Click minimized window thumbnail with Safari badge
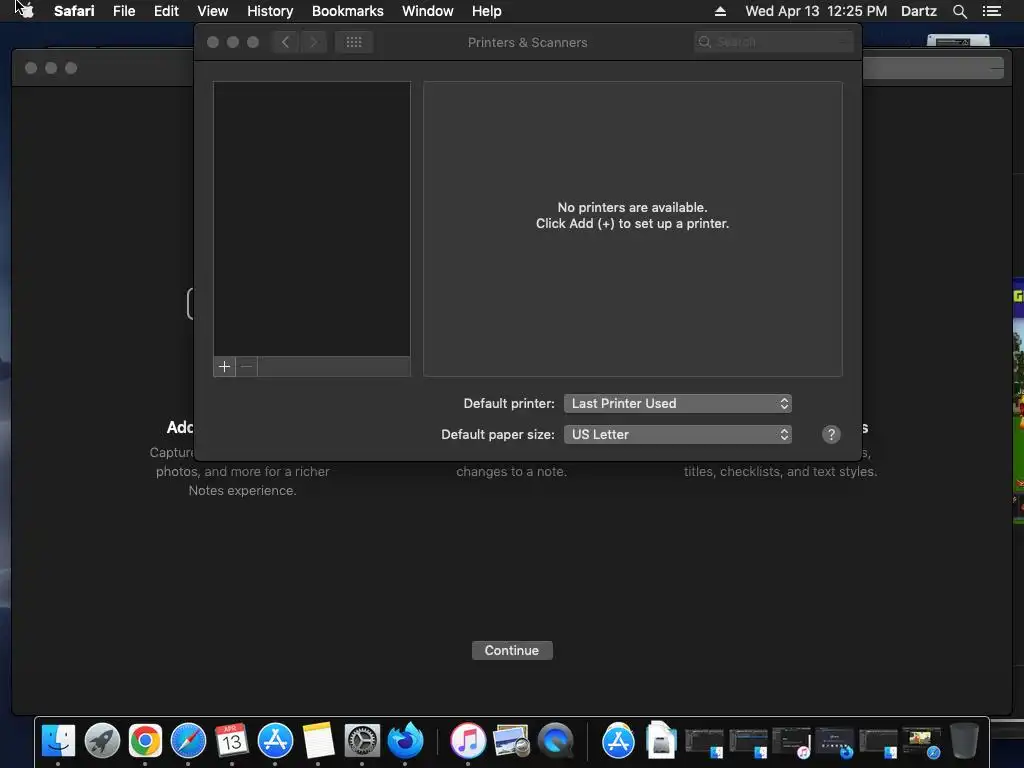Image resolution: width=1024 pixels, height=768 pixels. pos(921,743)
